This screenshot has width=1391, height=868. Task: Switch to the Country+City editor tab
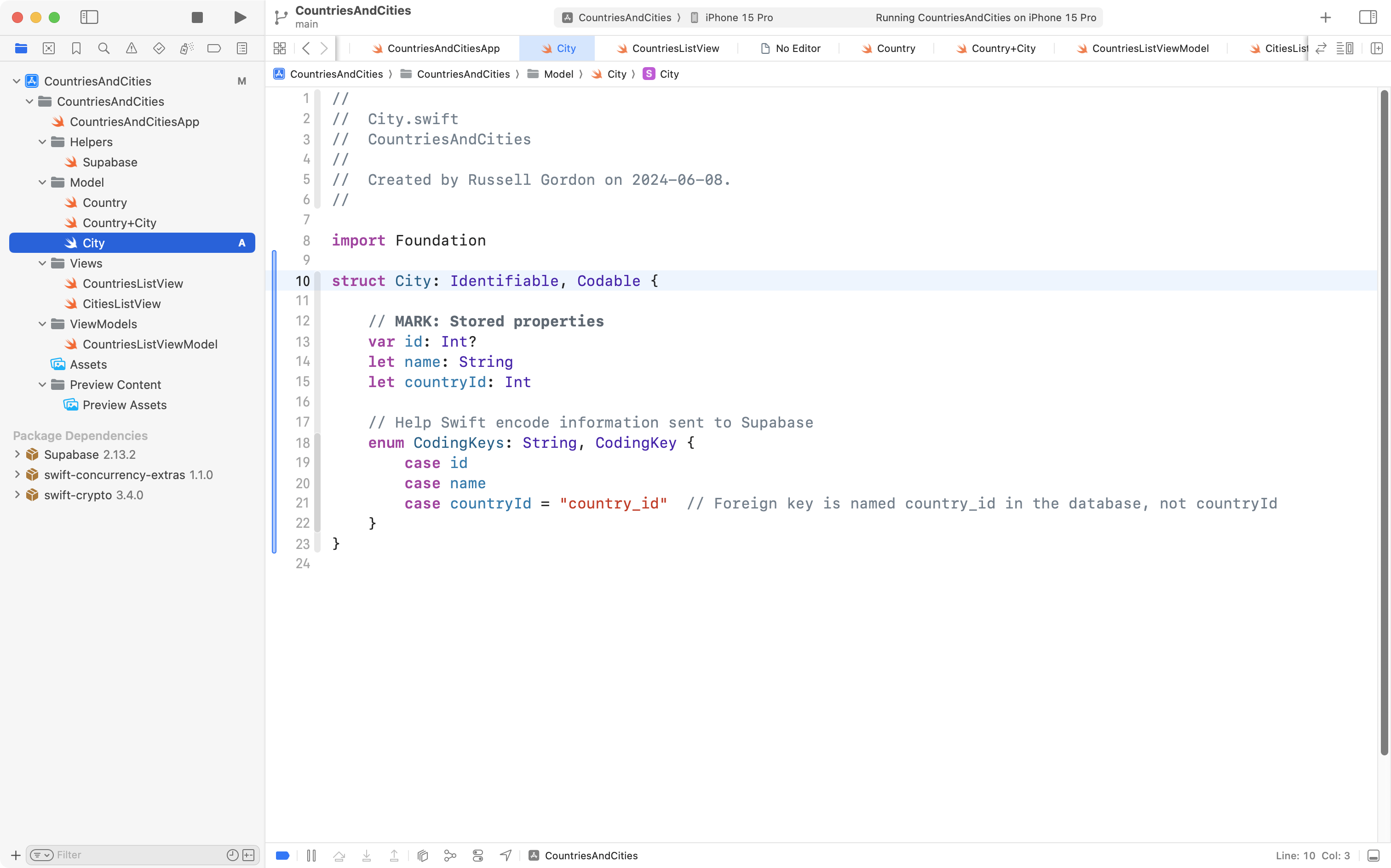tap(1003, 48)
